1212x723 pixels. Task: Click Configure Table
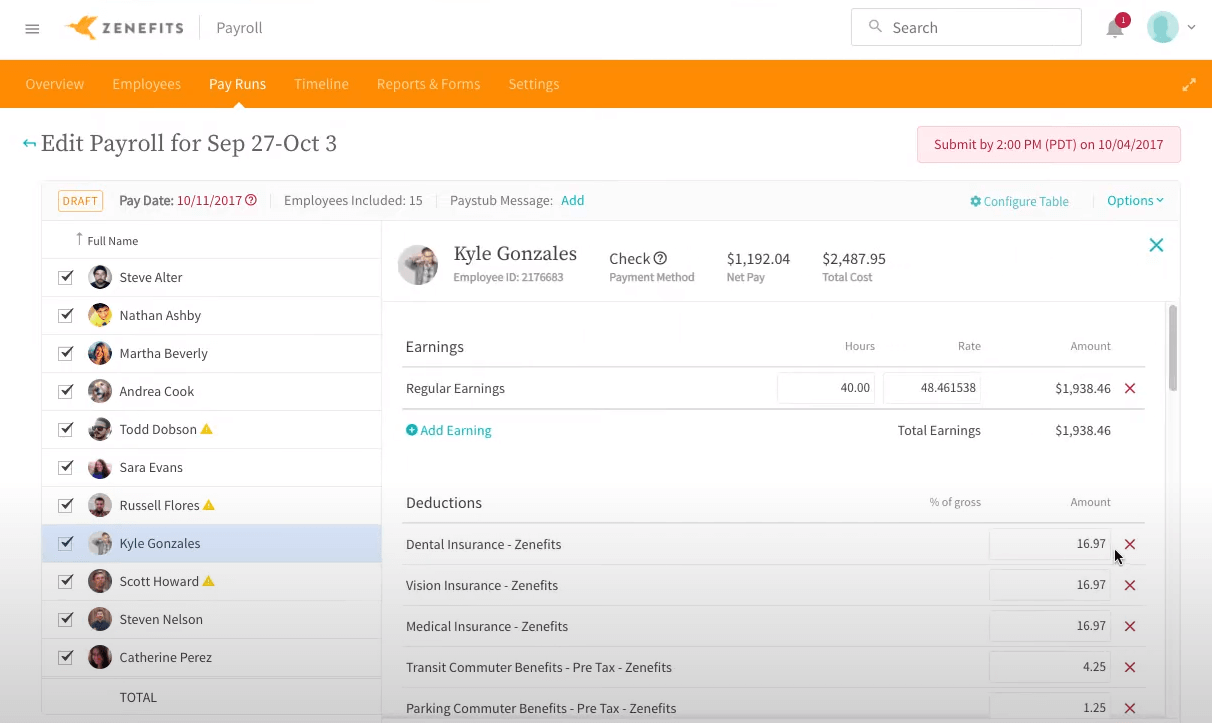click(x=1019, y=201)
